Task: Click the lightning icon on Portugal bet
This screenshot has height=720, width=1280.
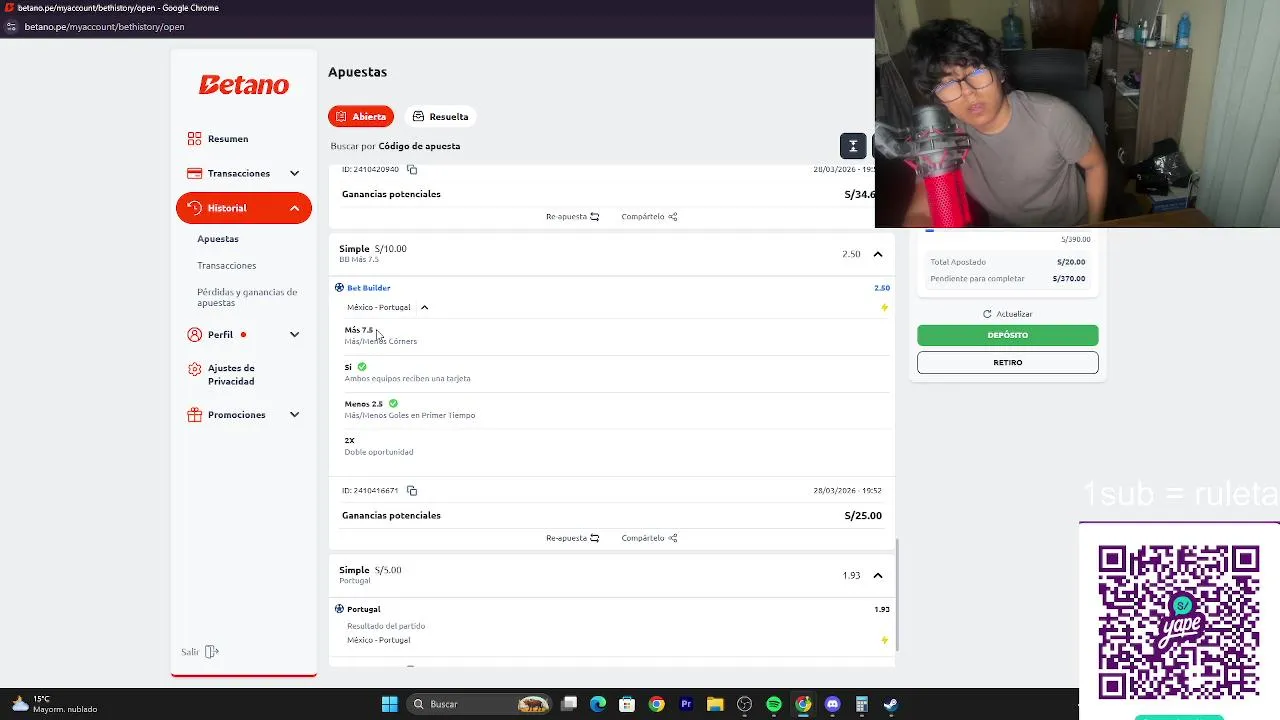Action: pos(884,640)
